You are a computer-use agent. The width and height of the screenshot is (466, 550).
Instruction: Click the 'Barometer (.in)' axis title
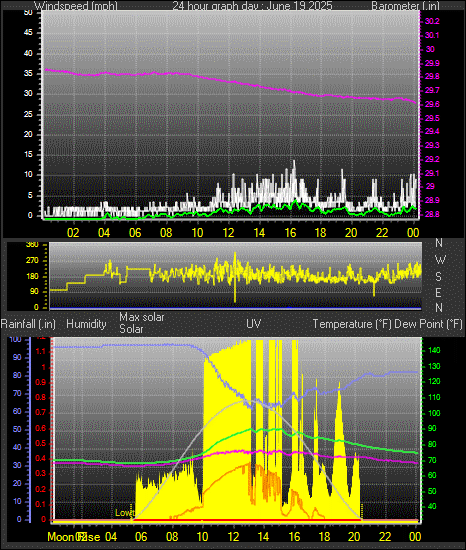coord(405,6)
